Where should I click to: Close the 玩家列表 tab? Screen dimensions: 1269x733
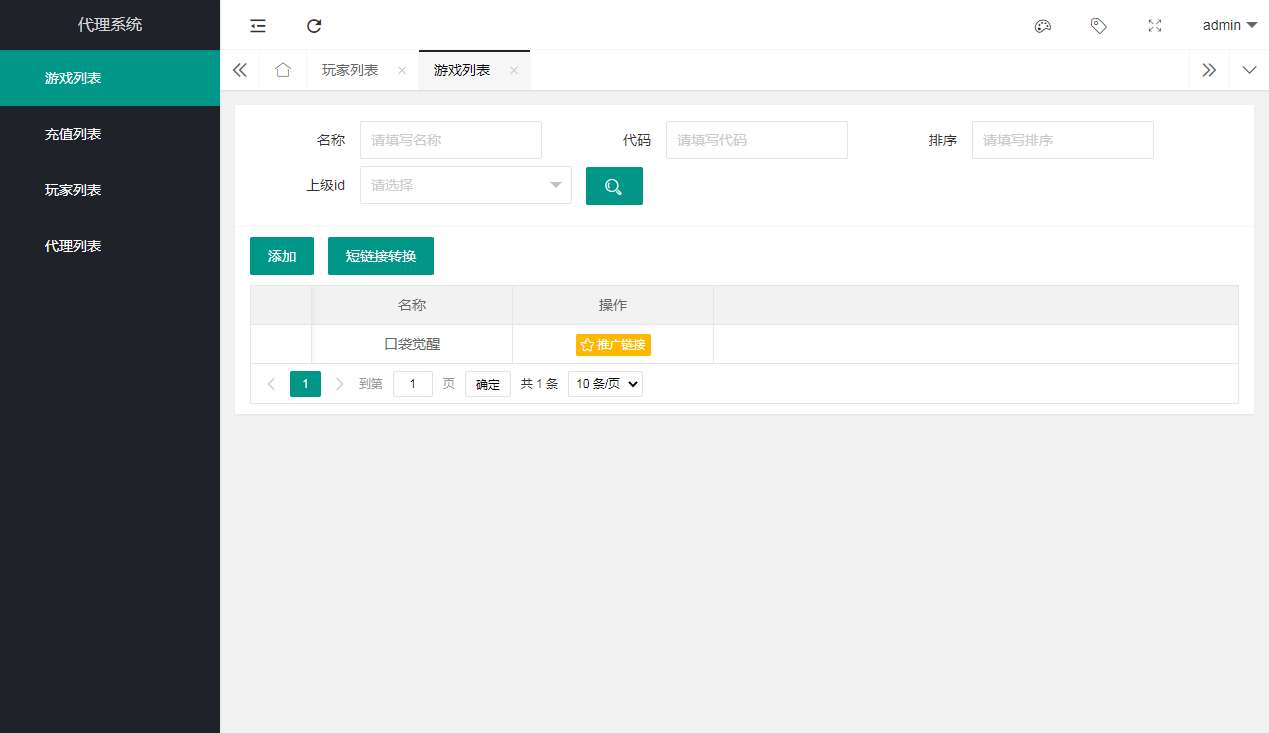[402, 70]
